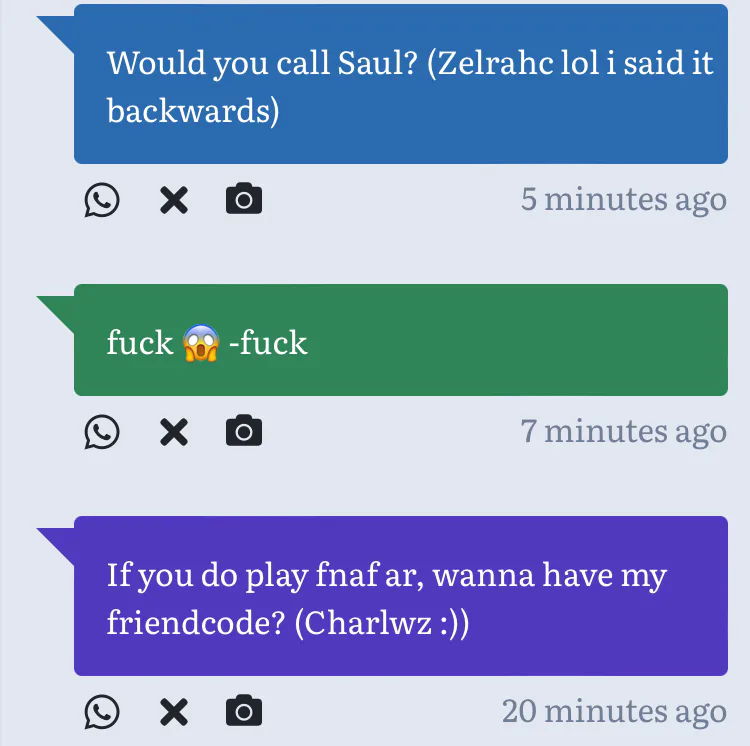Click the name 'Zelrahc' in the blue message
This screenshot has width=750, height=746.
coord(495,63)
